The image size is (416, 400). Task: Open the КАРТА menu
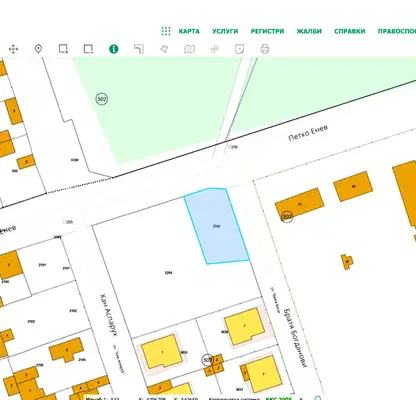189,31
